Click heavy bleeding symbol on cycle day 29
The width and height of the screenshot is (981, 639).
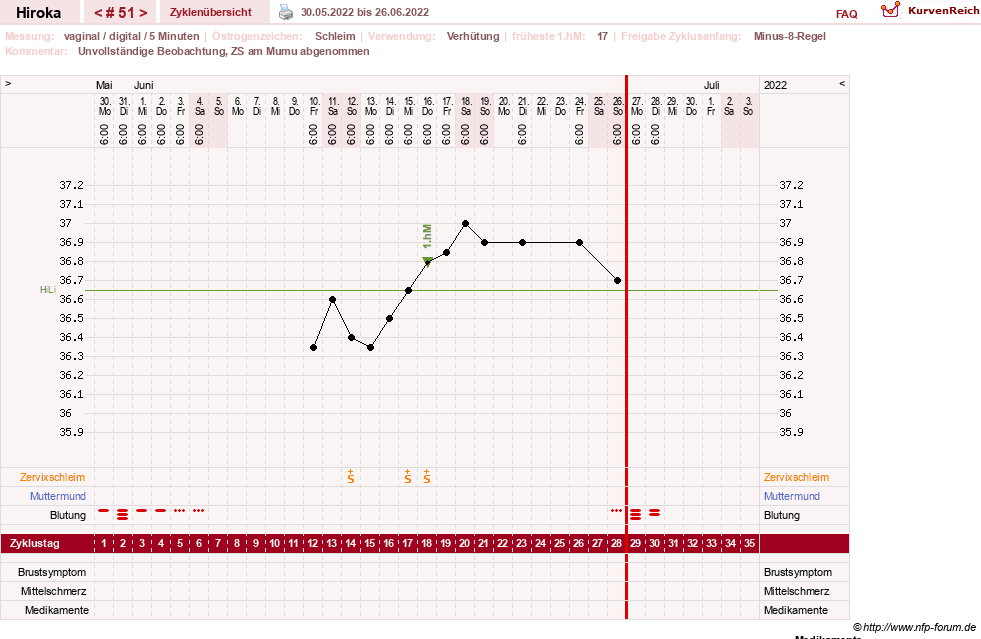[636, 514]
